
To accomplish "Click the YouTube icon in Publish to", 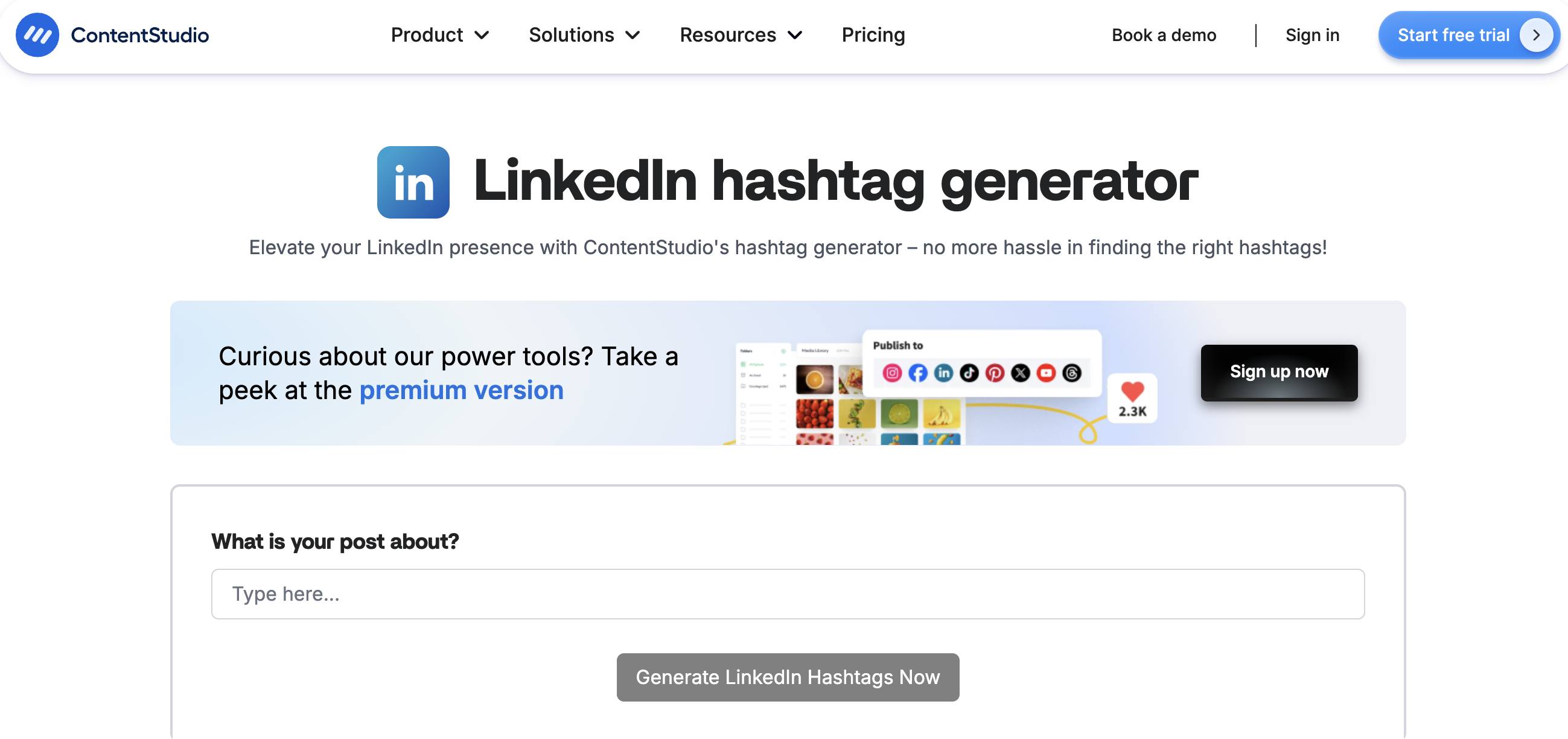I will [1046, 373].
